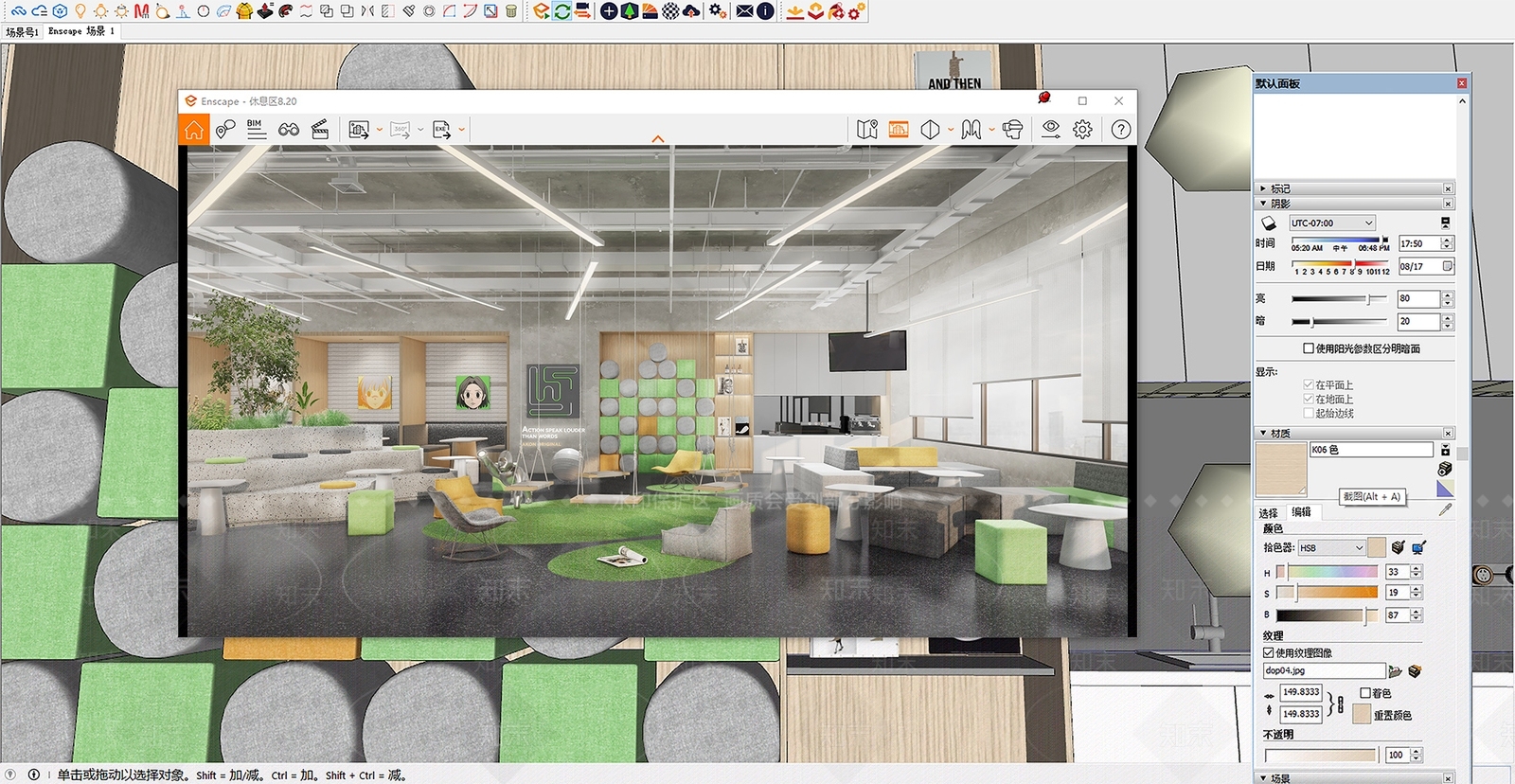
Task: Click the K06 色 material name field
Action: click(1371, 450)
